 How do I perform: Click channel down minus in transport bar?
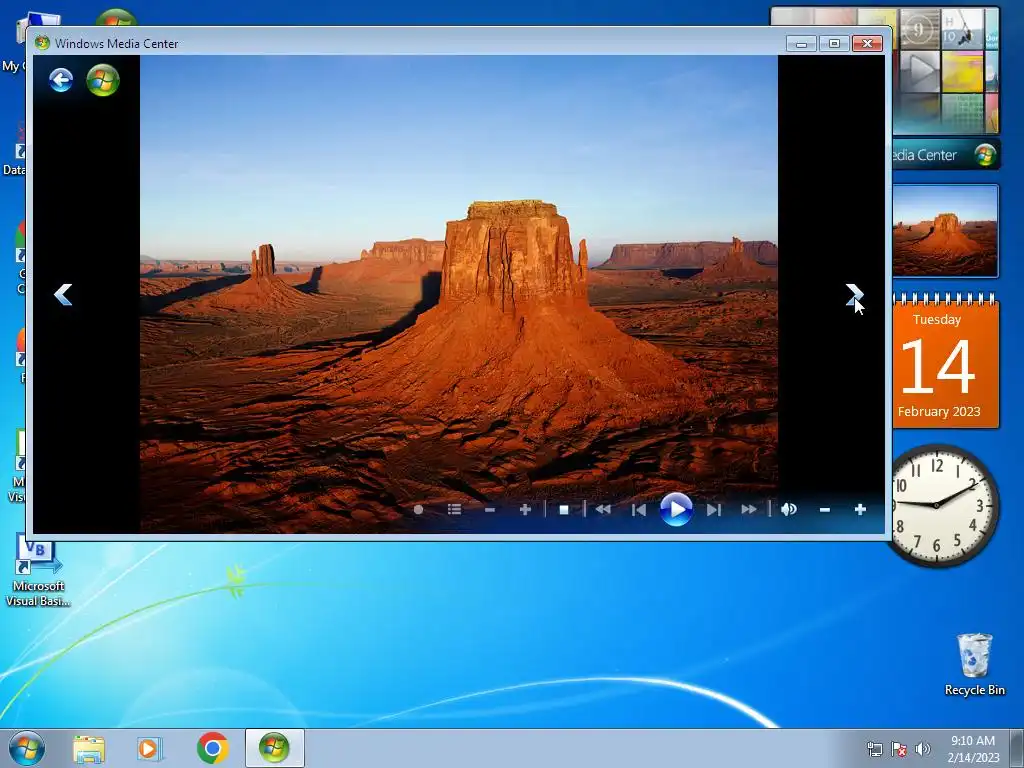tap(490, 509)
